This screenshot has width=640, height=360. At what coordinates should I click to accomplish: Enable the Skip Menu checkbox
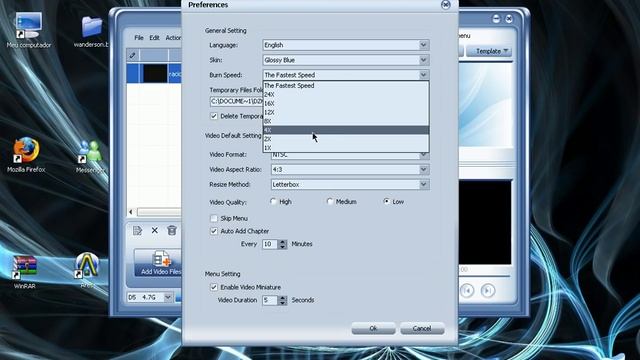point(214,218)
